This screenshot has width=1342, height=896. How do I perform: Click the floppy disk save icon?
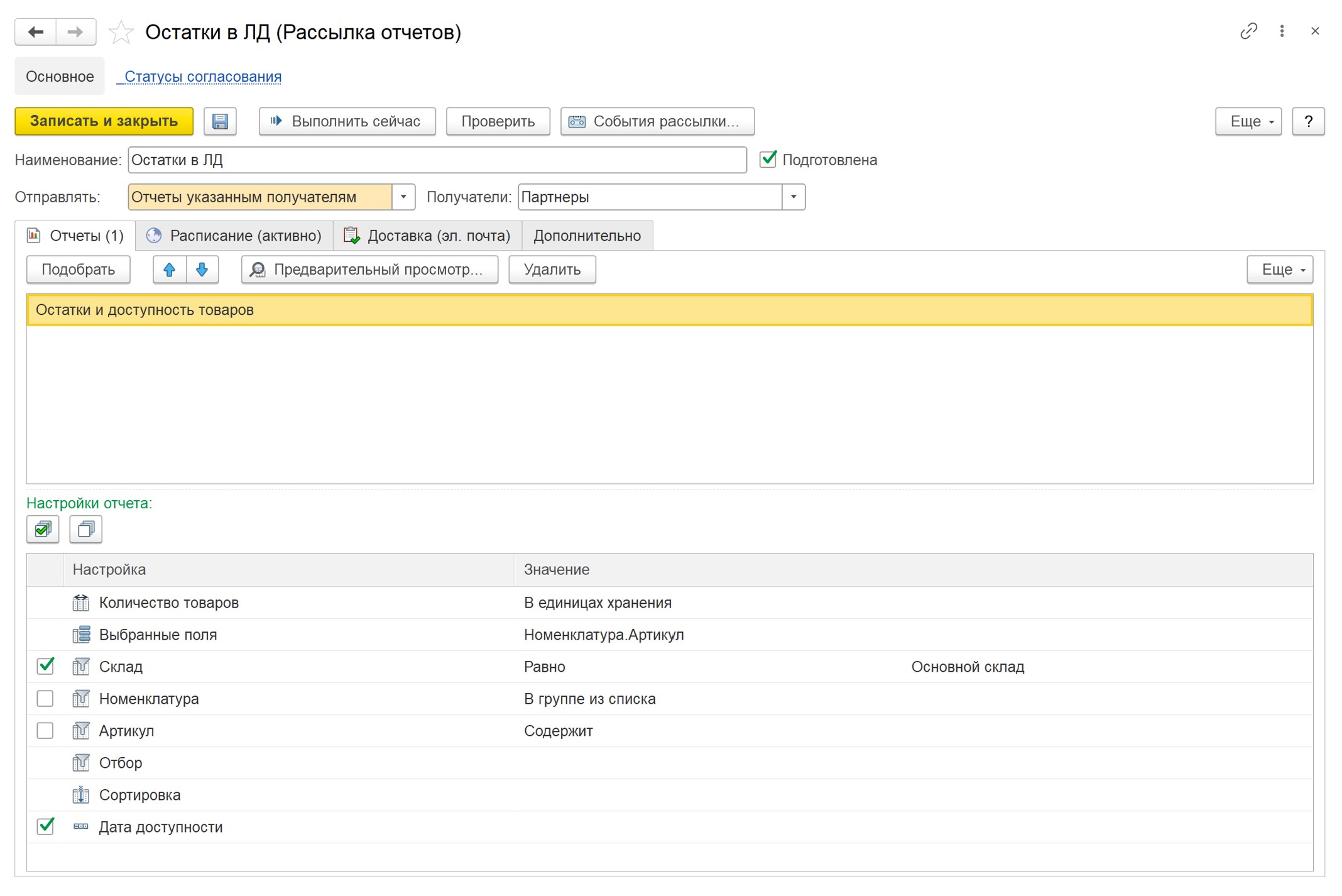coord(220,121)
